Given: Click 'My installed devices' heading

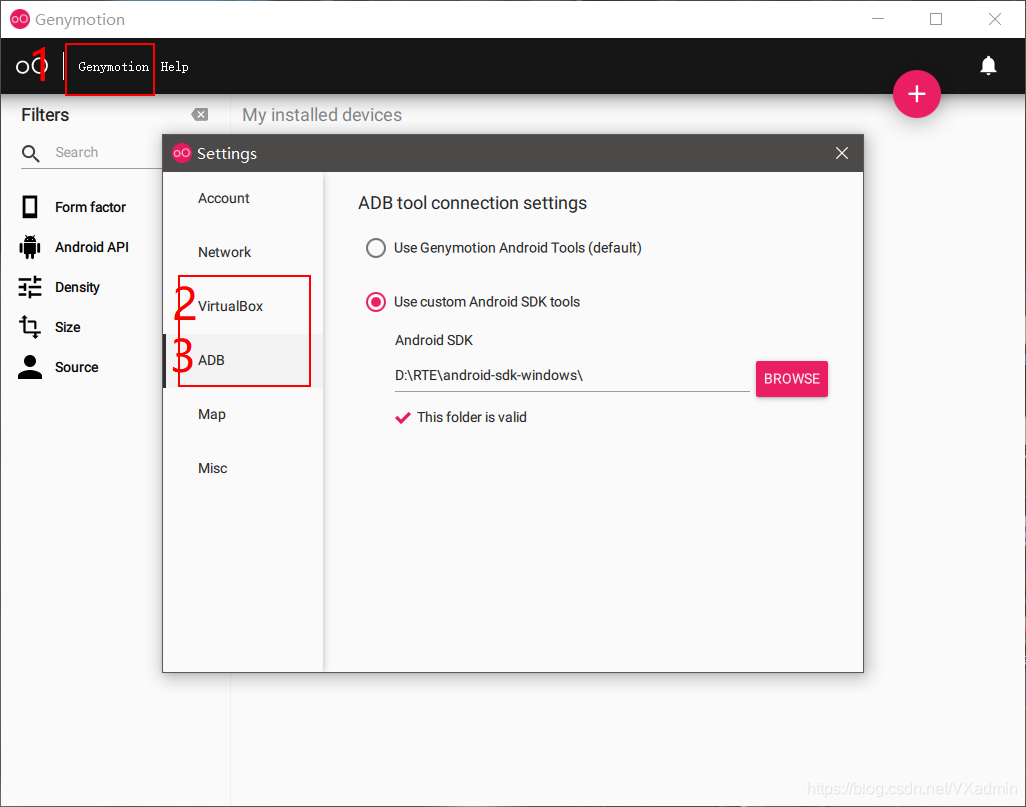Looking at the screenshot, I should [x=322, y=115].
